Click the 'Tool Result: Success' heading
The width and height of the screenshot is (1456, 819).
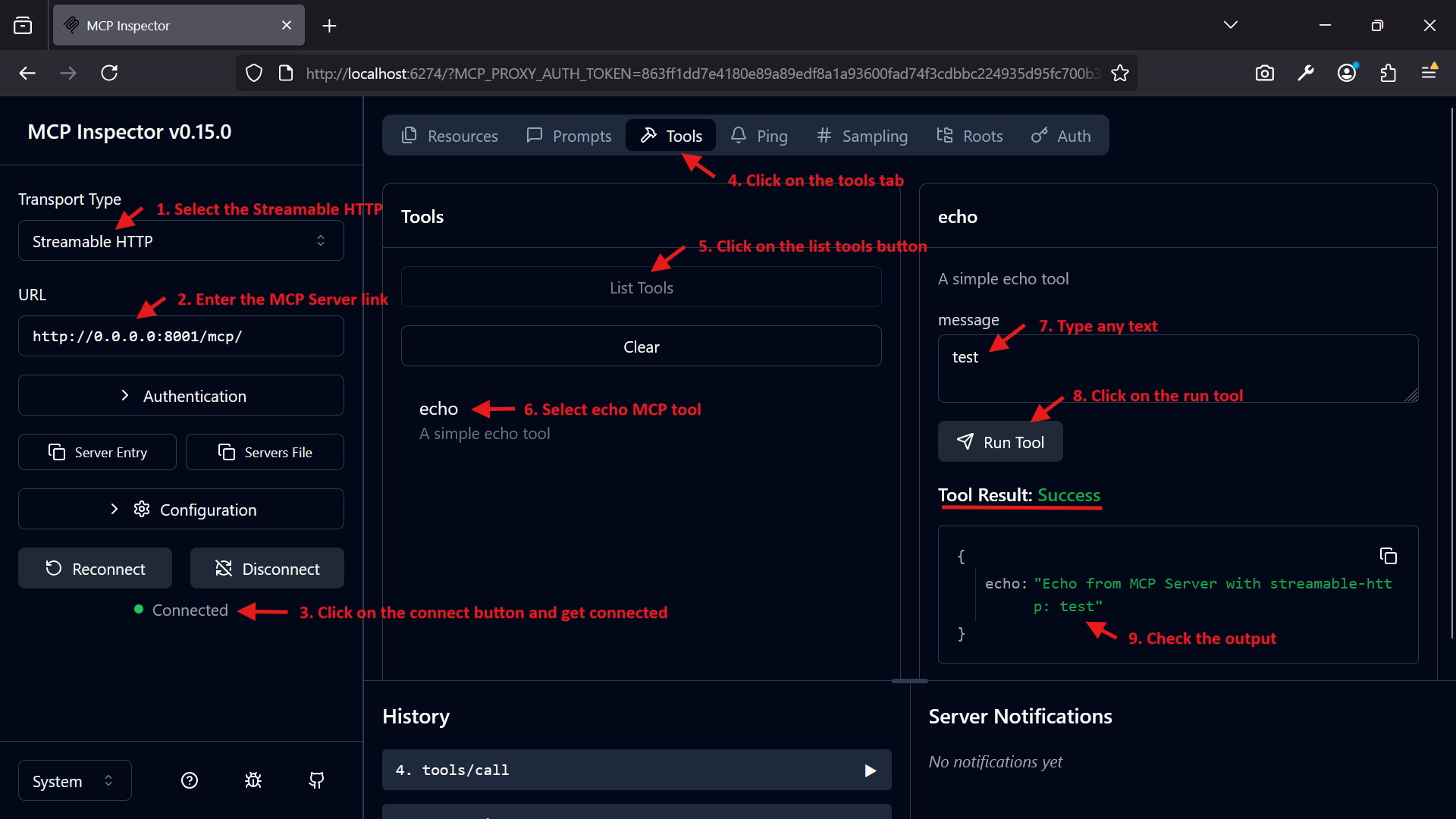[1019, 495]
